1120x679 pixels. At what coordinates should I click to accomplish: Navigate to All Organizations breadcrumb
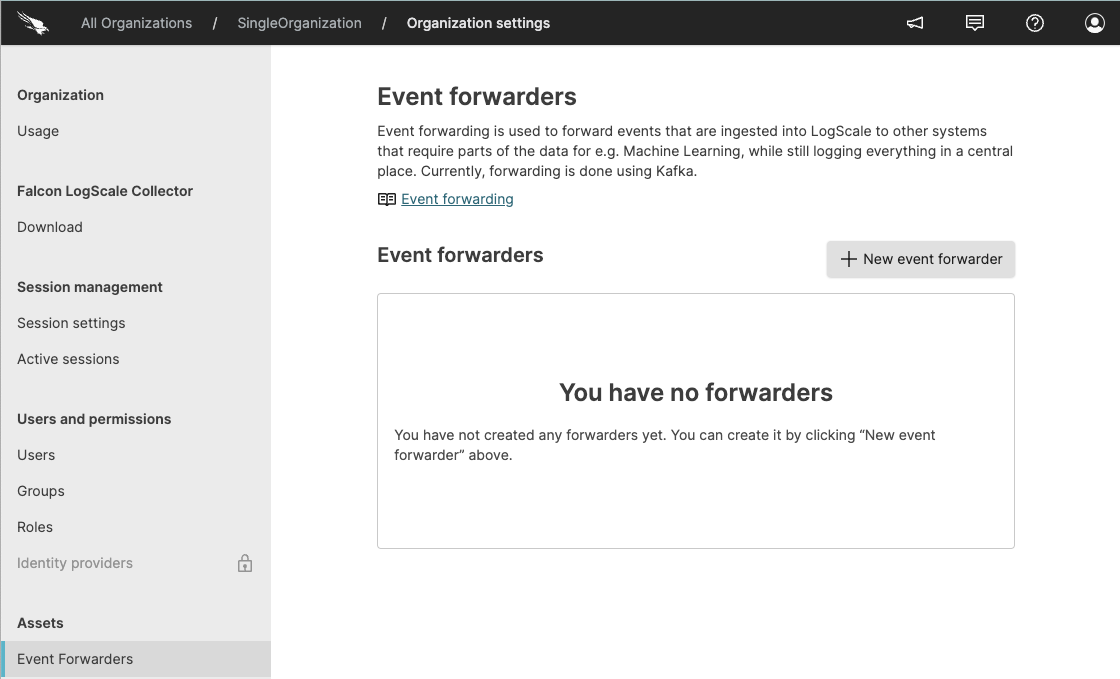[x=136, y=22]
